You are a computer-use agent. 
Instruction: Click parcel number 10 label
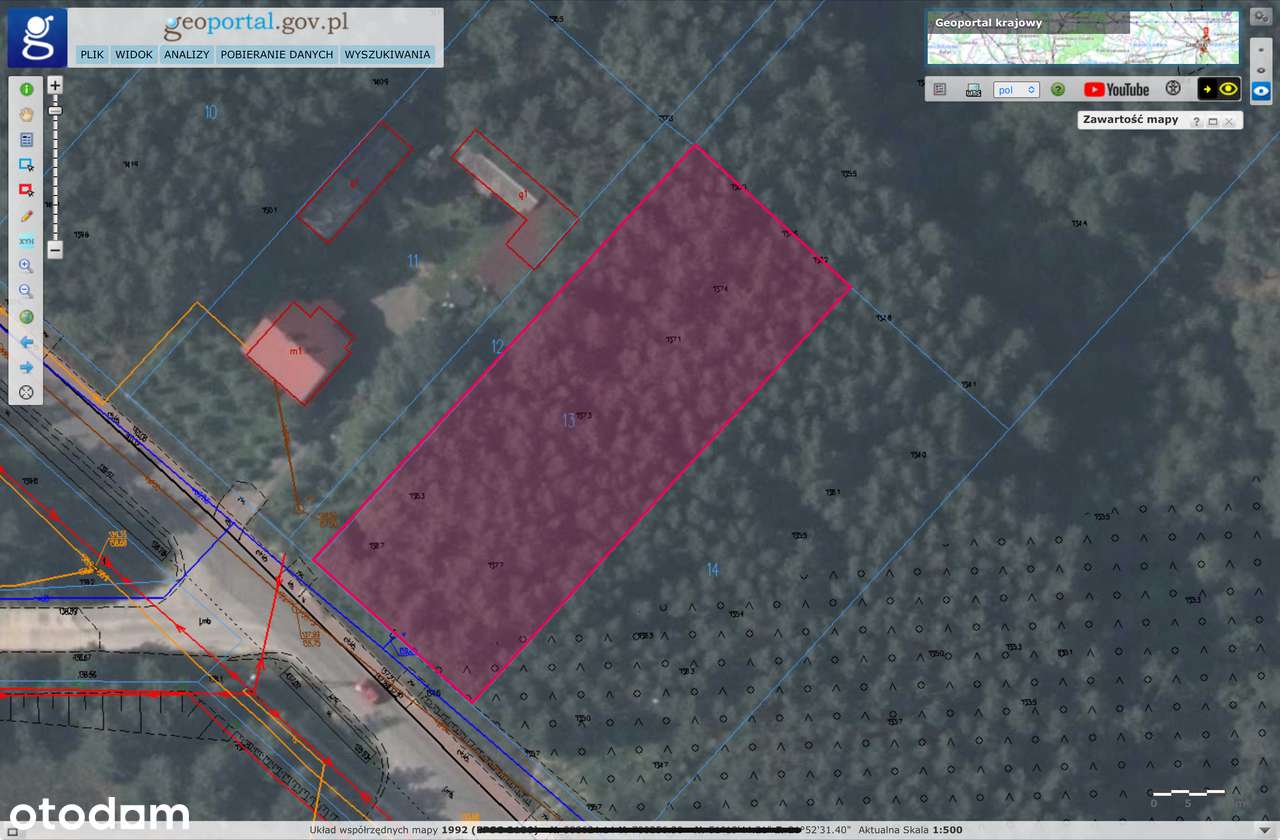pos(210,112)
